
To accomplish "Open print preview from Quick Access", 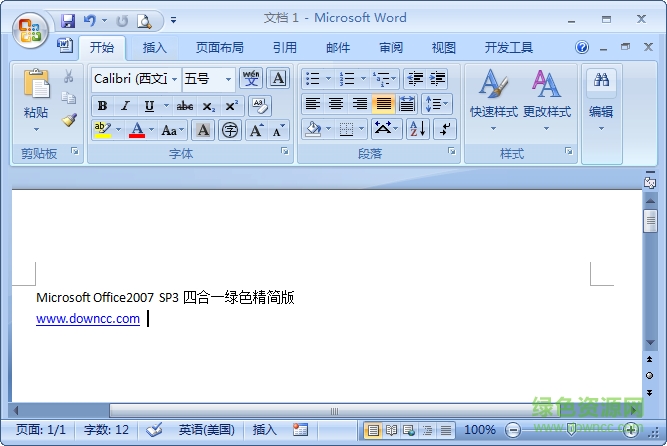I will (x=144, y=20).
